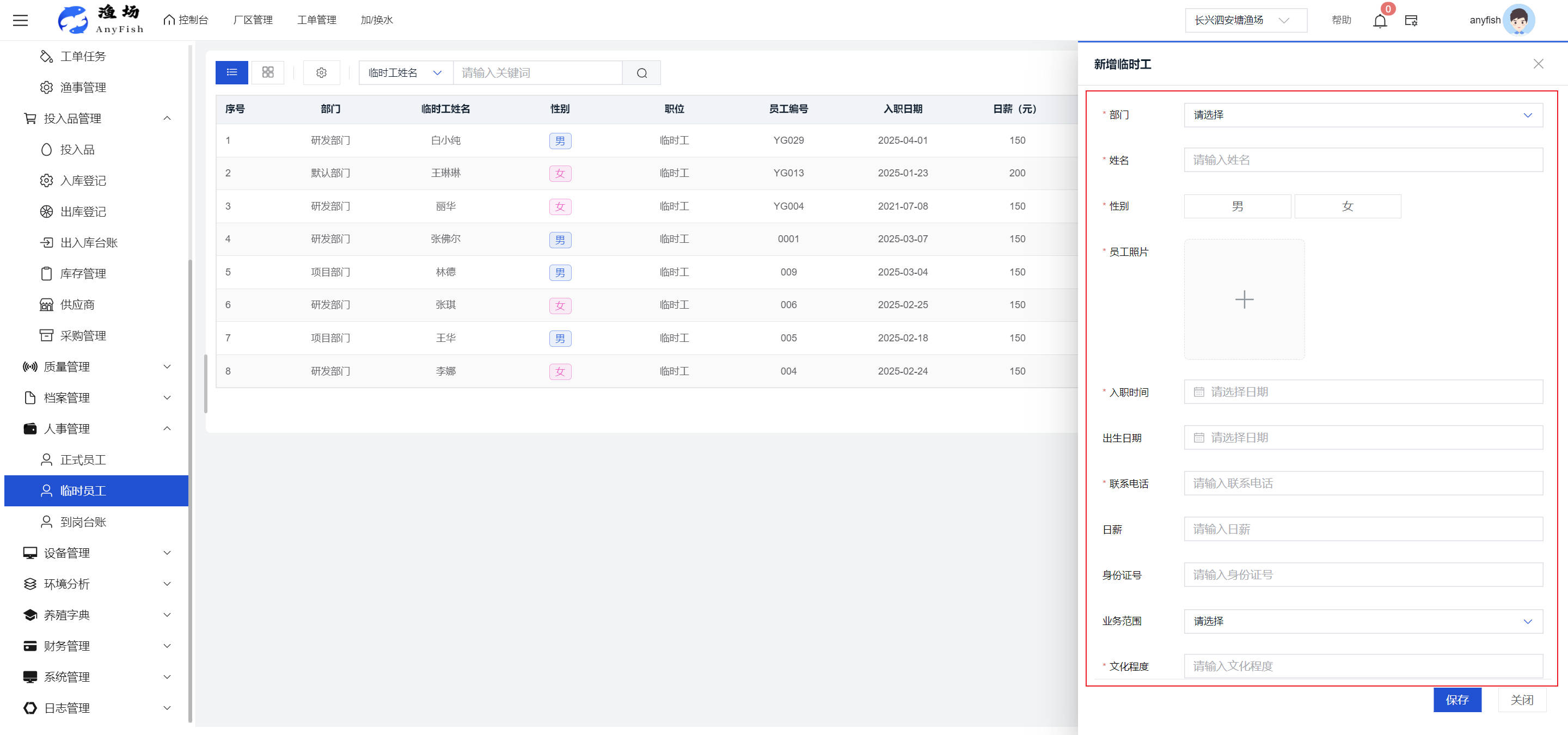Switch to grid card view icon
Viewport: 1568px width, 735px height.
point(268,72)
